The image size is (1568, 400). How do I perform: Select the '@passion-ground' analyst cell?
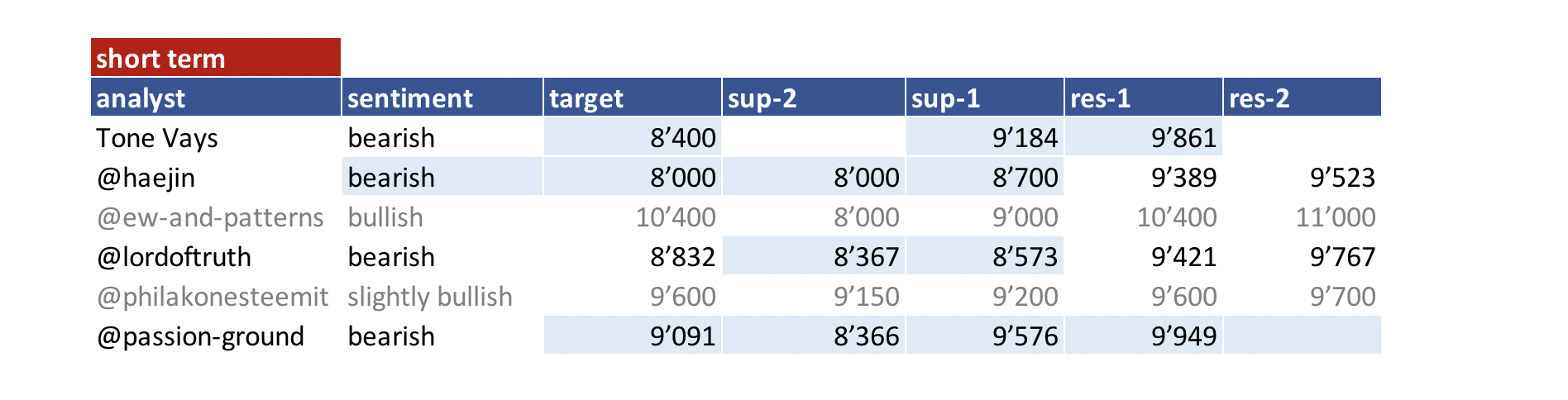coord(201,336)
